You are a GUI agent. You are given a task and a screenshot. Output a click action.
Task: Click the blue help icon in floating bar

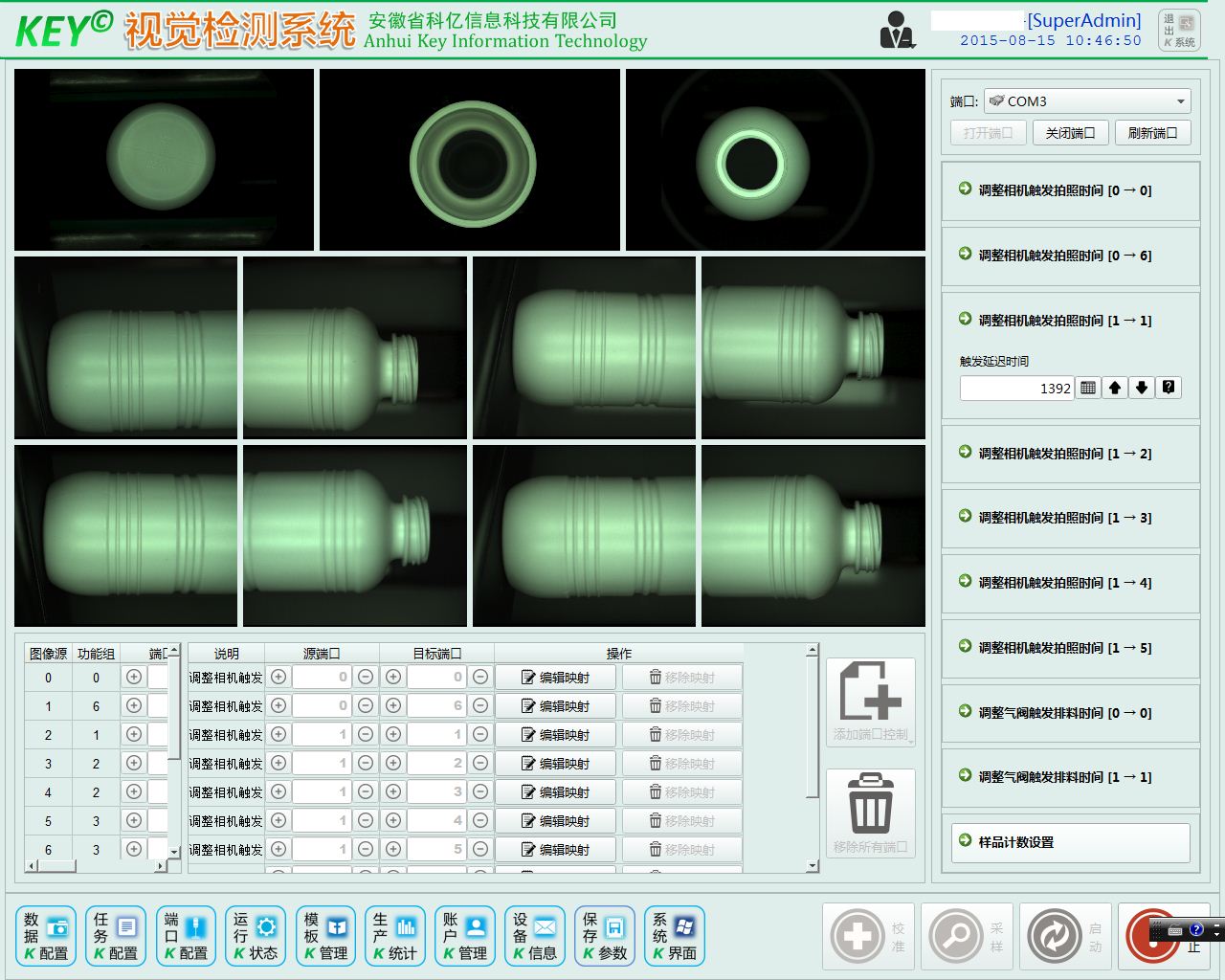pos(1196,930)
